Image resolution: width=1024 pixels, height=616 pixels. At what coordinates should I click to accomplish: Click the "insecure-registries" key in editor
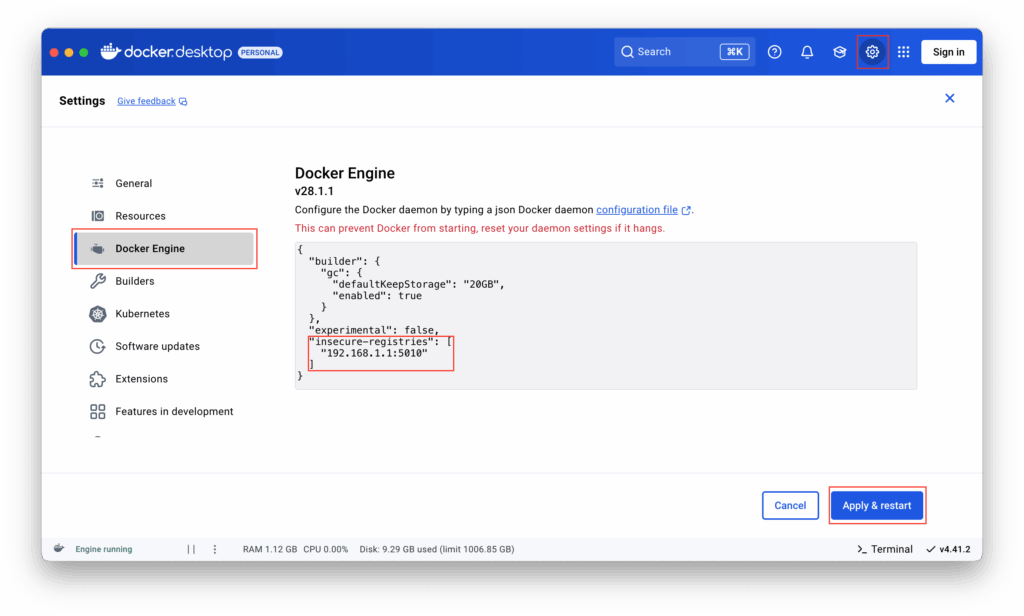372,342
